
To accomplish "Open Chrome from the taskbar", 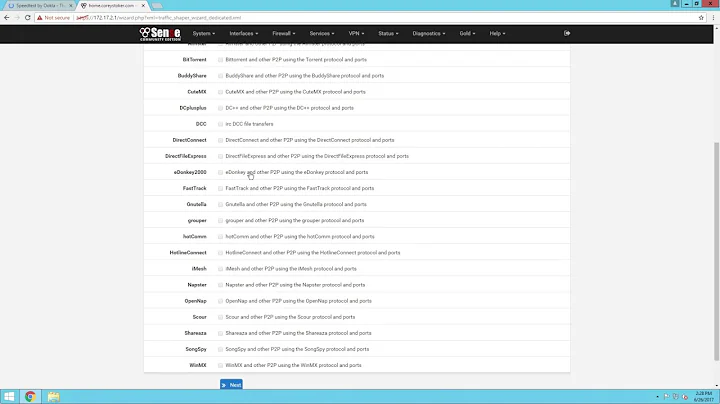I will pyautogui.click(x=30, y=396).
